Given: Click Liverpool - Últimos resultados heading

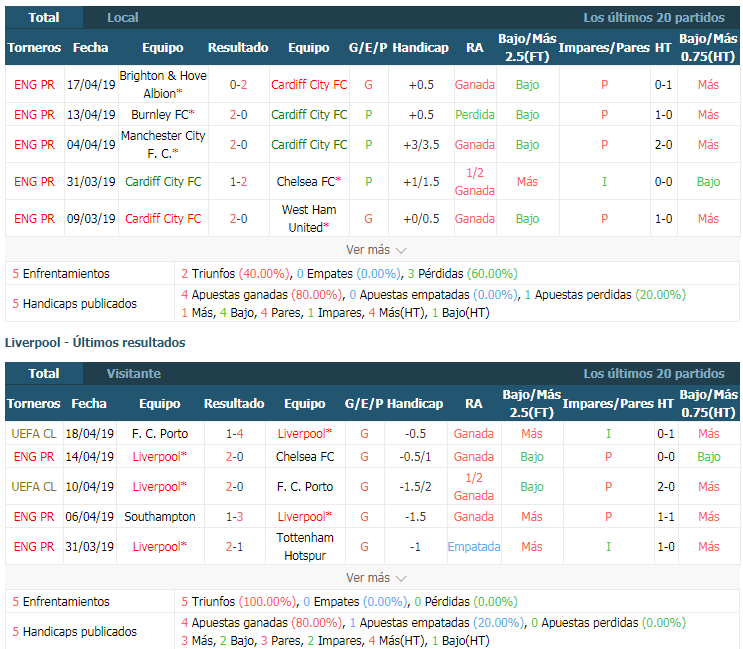Looking at the screenshot, I should click(95, 343).
